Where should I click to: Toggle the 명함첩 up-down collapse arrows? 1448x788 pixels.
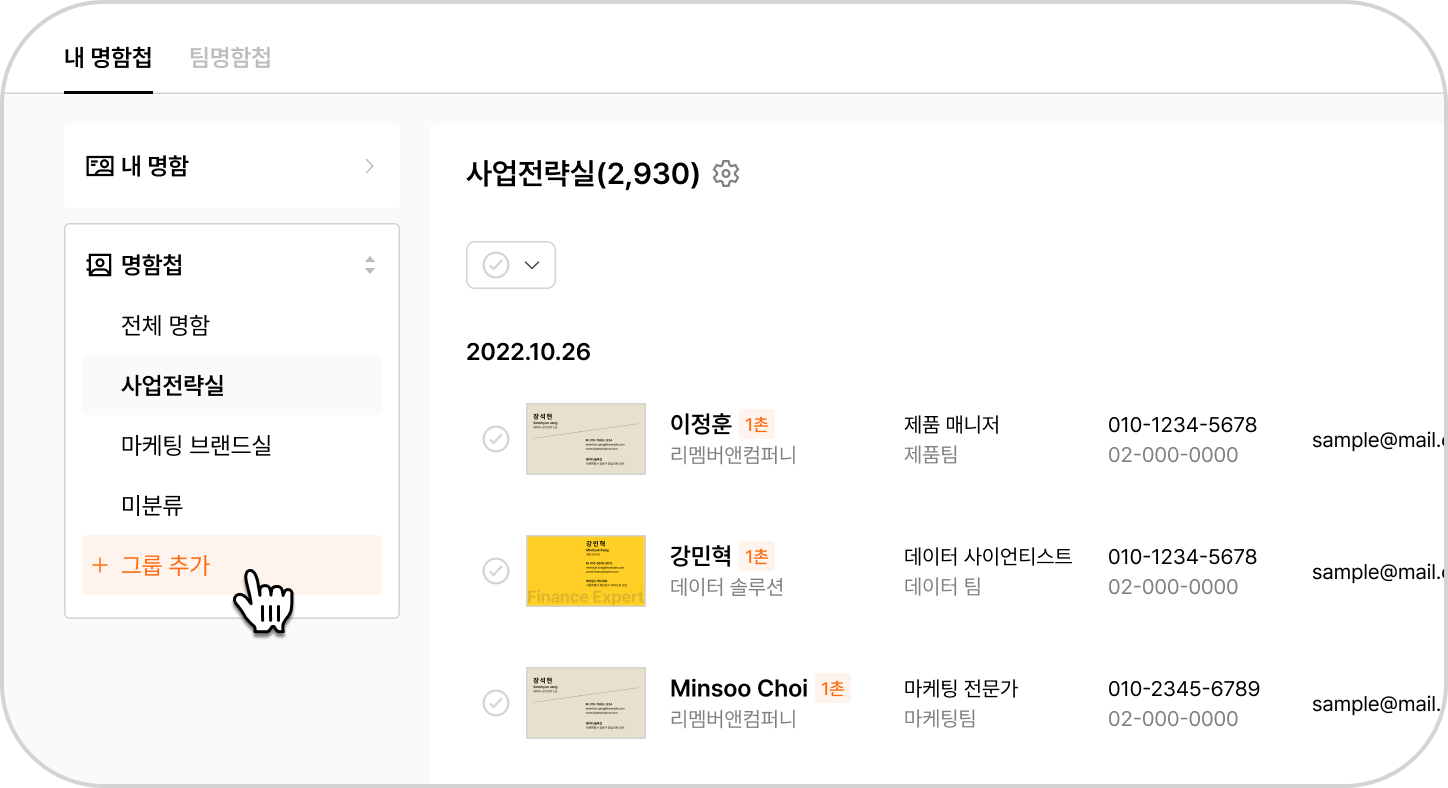point(370,265)
